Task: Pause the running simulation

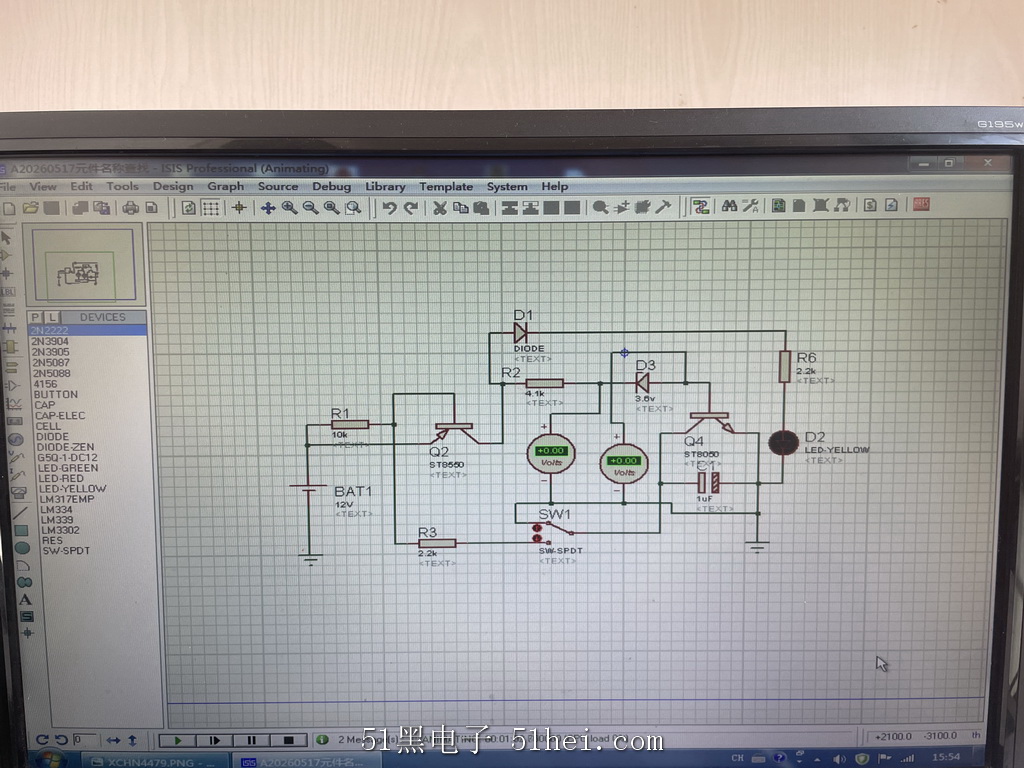Action: pyautogui.click(x=251, y=740)
